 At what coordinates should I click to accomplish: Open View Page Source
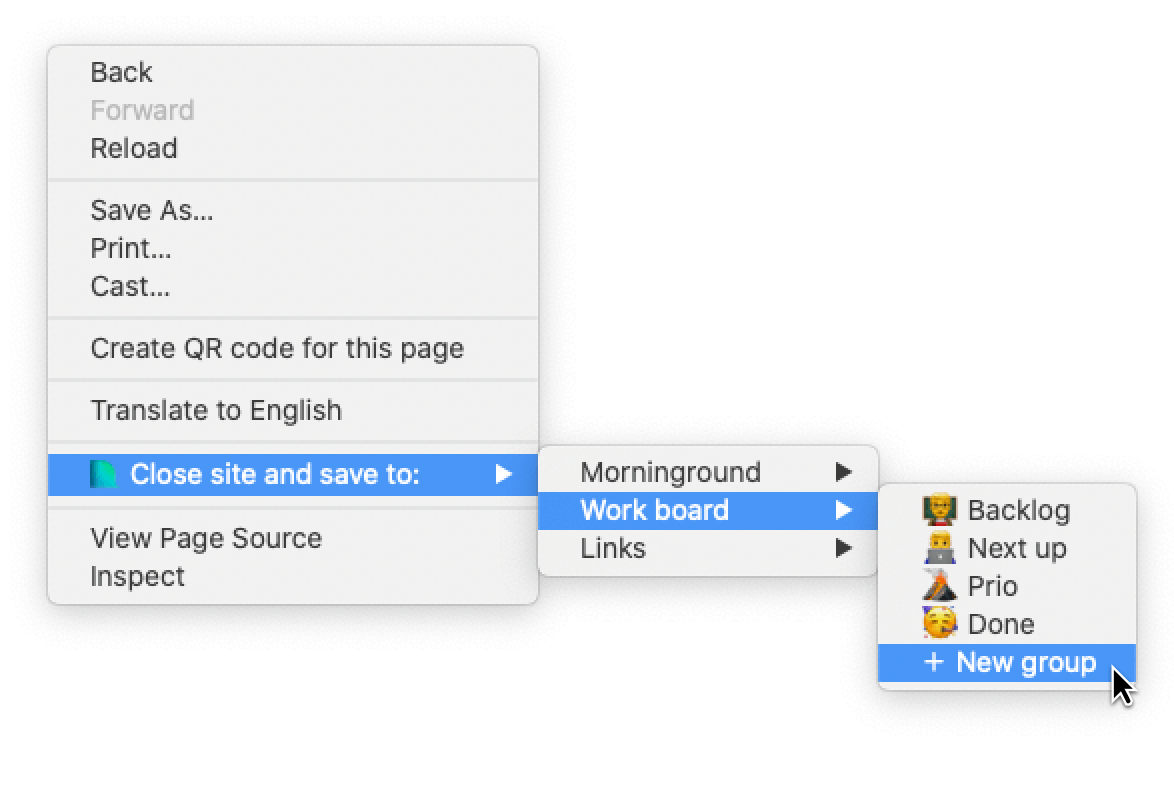[206, 538]
